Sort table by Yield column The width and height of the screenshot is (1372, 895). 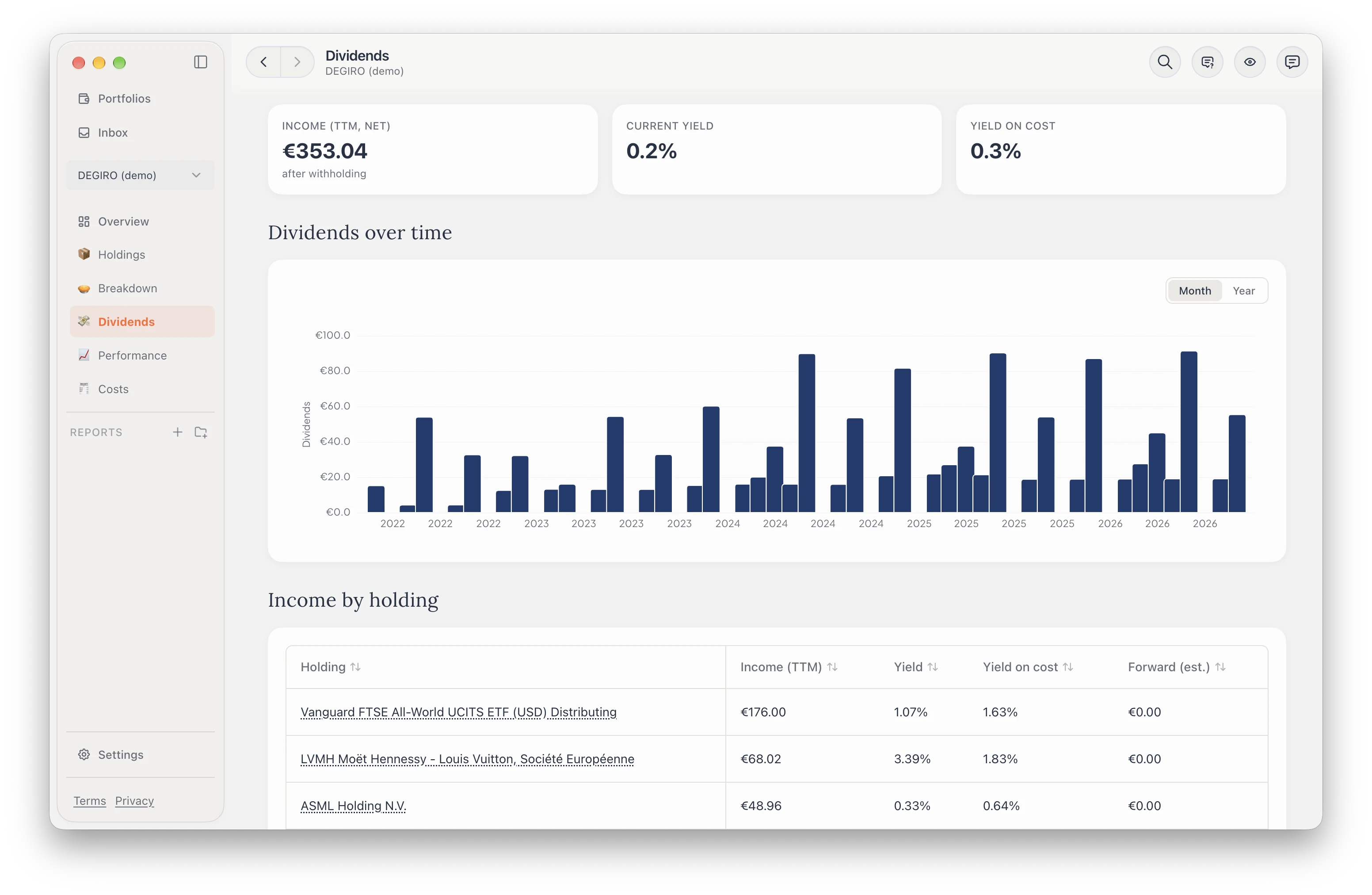(x=915, y=667)
